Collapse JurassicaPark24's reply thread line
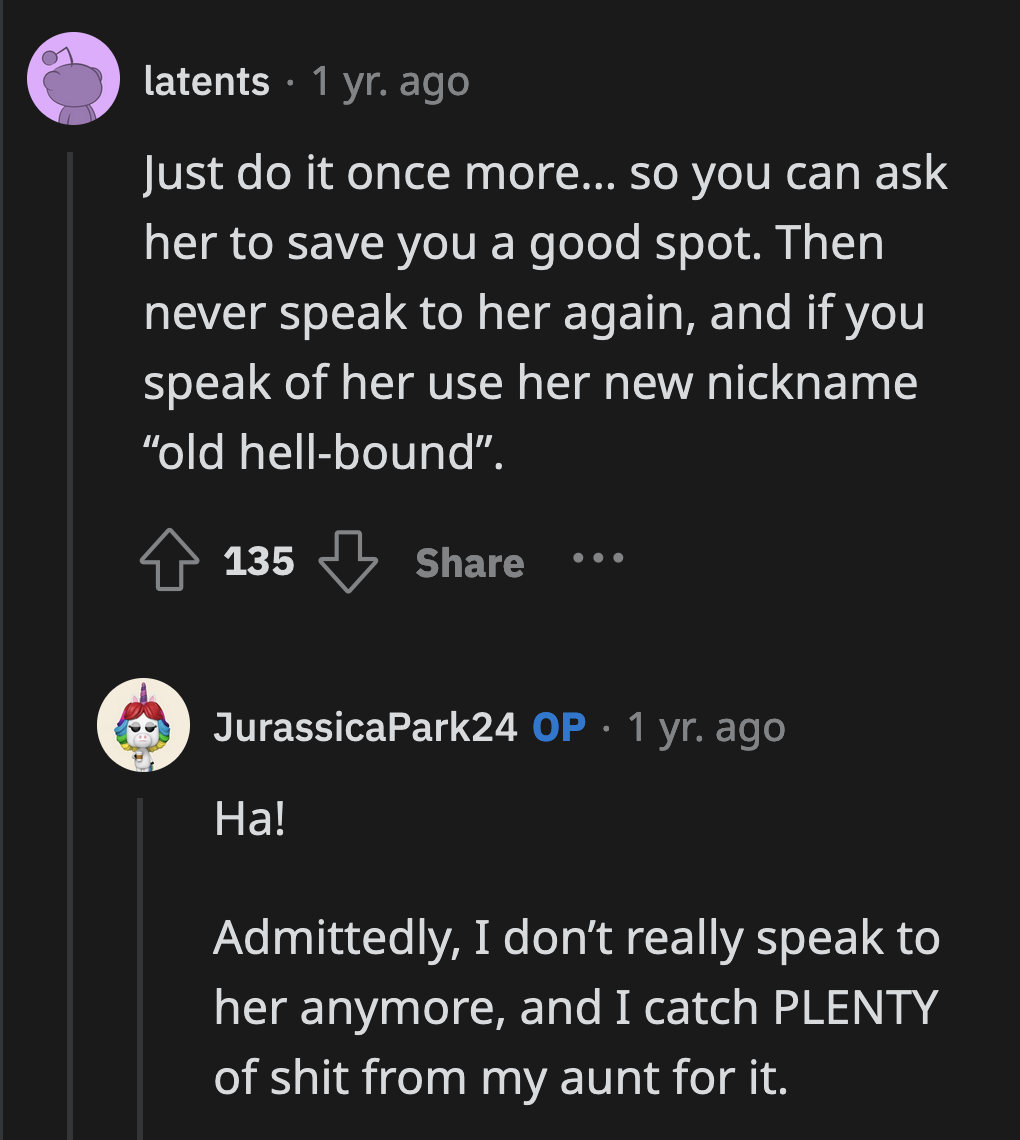This screenshot has width=1020, height=1140. [140, 950]
